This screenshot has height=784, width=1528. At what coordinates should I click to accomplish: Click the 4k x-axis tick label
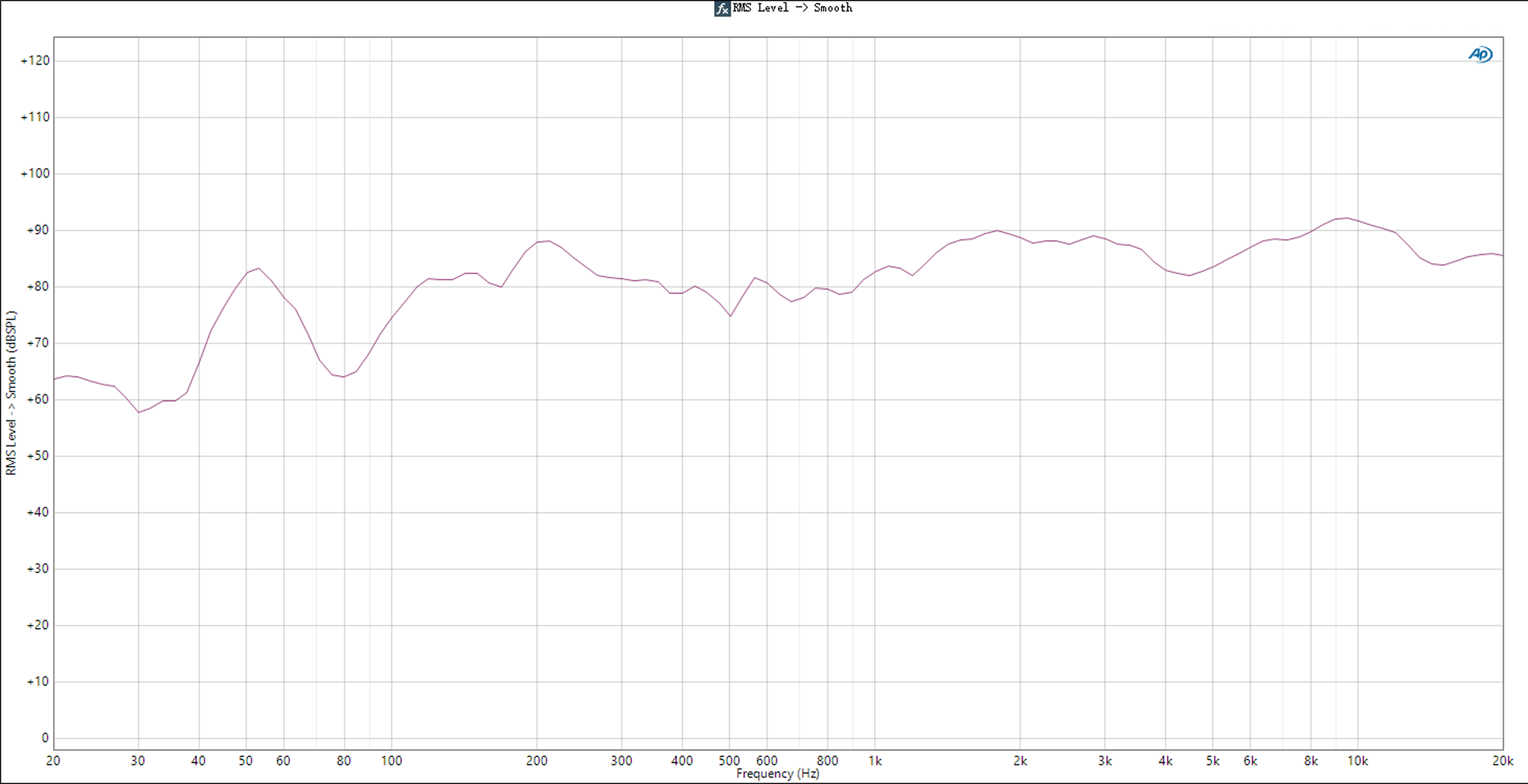[x=1165, y=761]
